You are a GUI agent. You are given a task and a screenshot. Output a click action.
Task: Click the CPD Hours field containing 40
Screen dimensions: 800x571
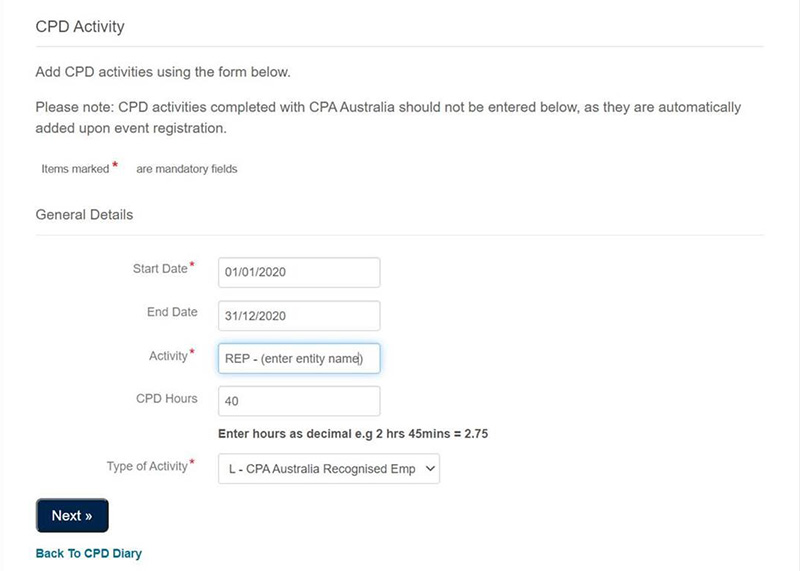coord(299,401)
